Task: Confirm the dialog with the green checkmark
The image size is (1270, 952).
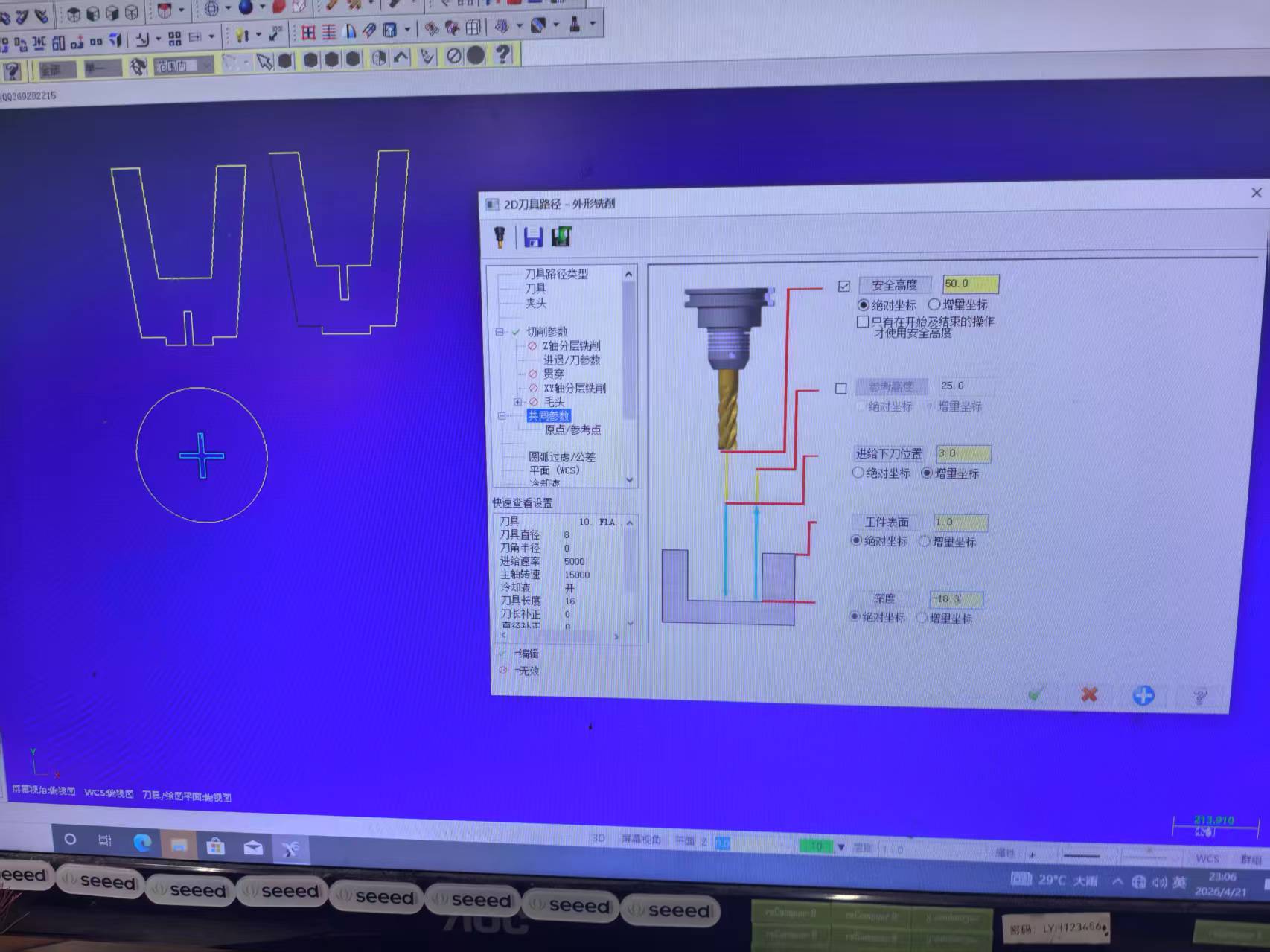Action: click(1035, 694)
